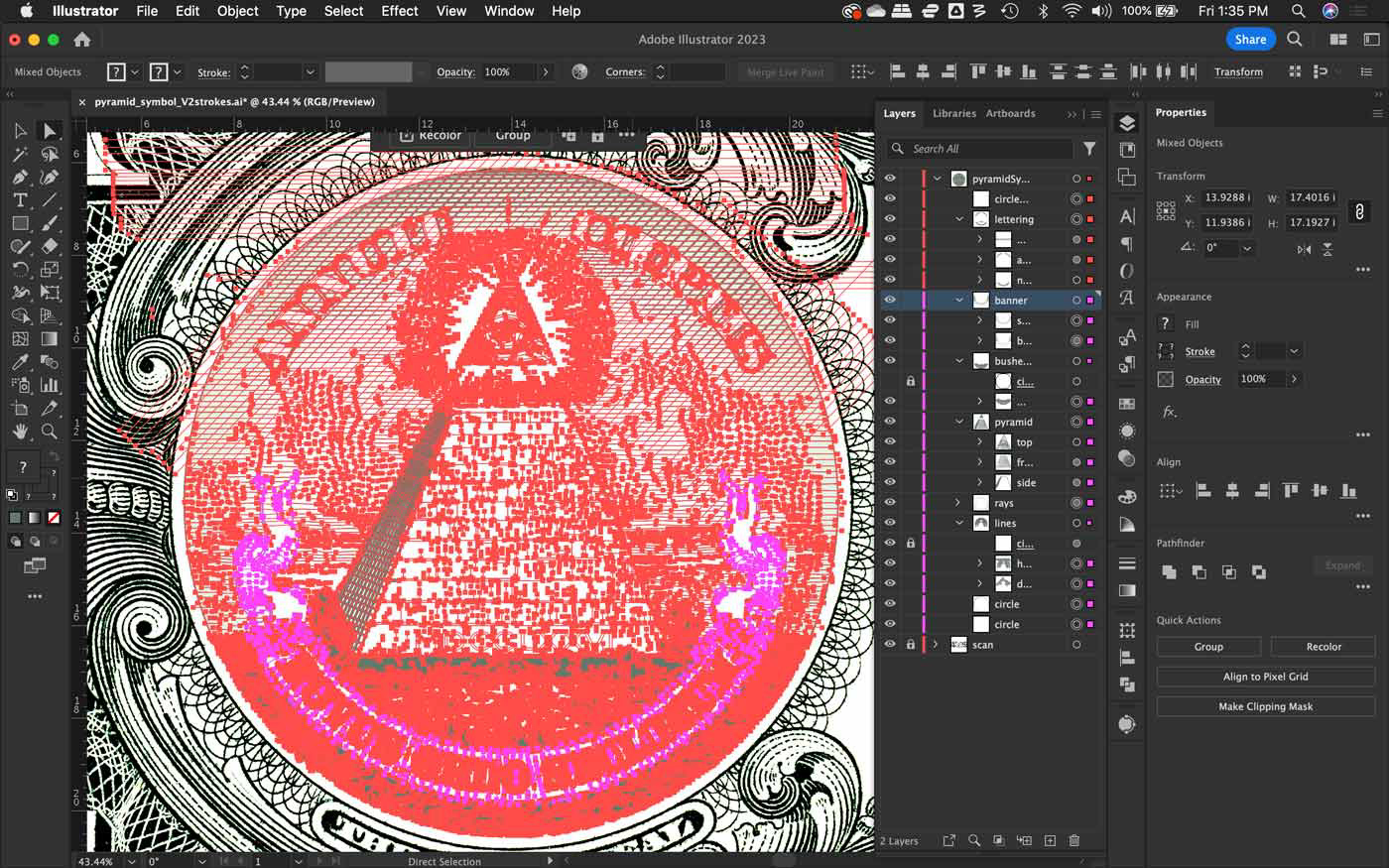Hide the rays layer
This screenshot has height=868, width=1389.
[890, 503]
